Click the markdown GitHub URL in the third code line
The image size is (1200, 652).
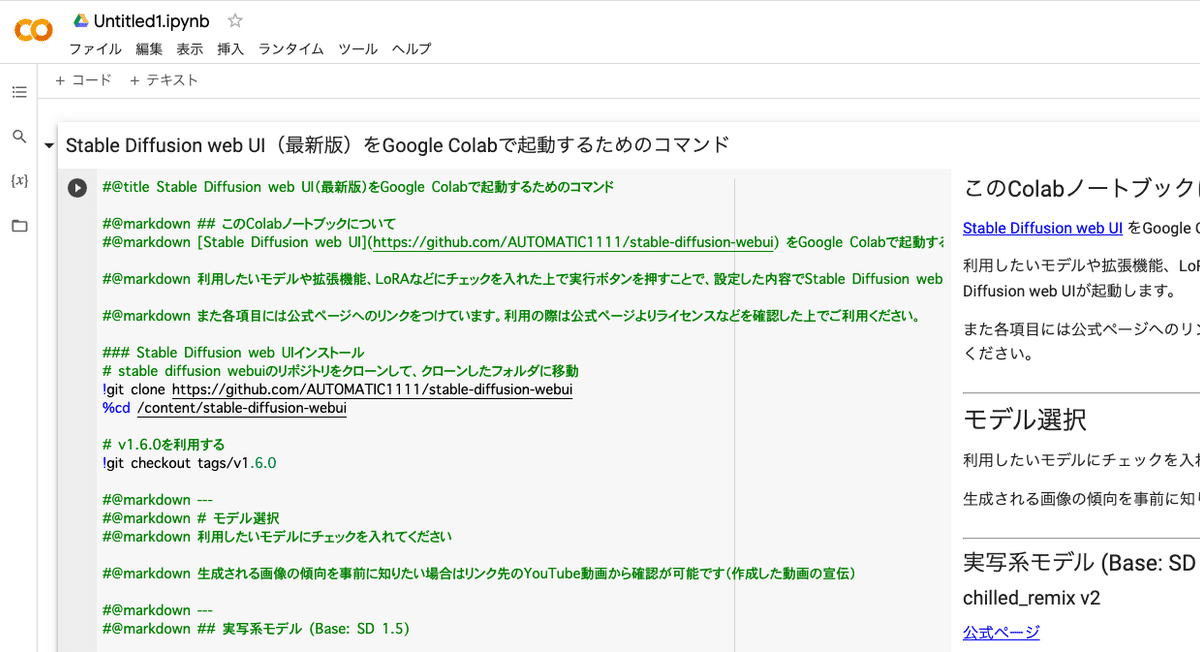575,242
